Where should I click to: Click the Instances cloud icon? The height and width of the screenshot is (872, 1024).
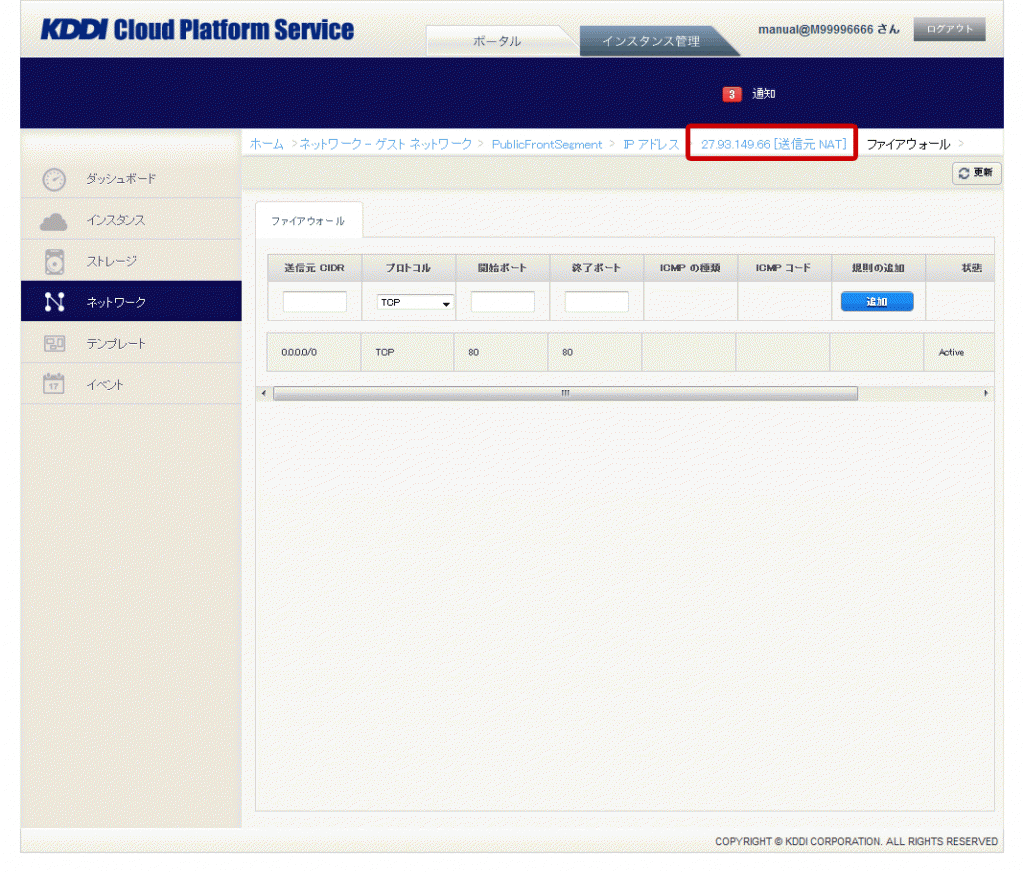click(x=54, y=222)
